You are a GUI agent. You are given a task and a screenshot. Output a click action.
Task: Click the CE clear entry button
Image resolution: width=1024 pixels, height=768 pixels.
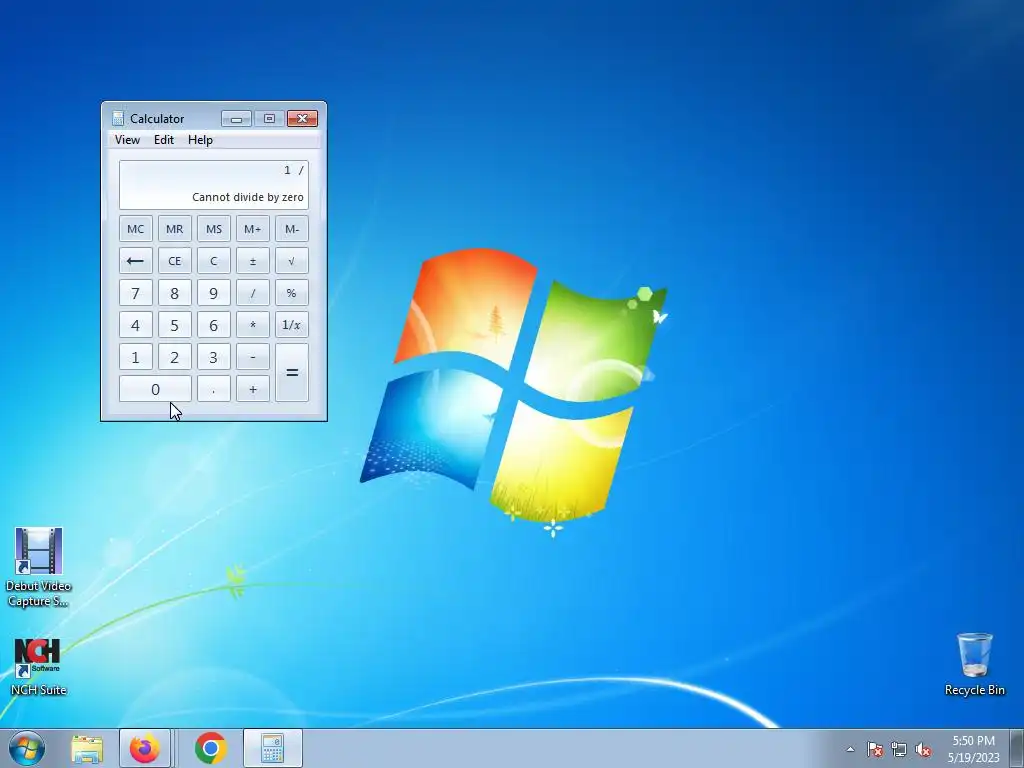[x=174, y=261]
